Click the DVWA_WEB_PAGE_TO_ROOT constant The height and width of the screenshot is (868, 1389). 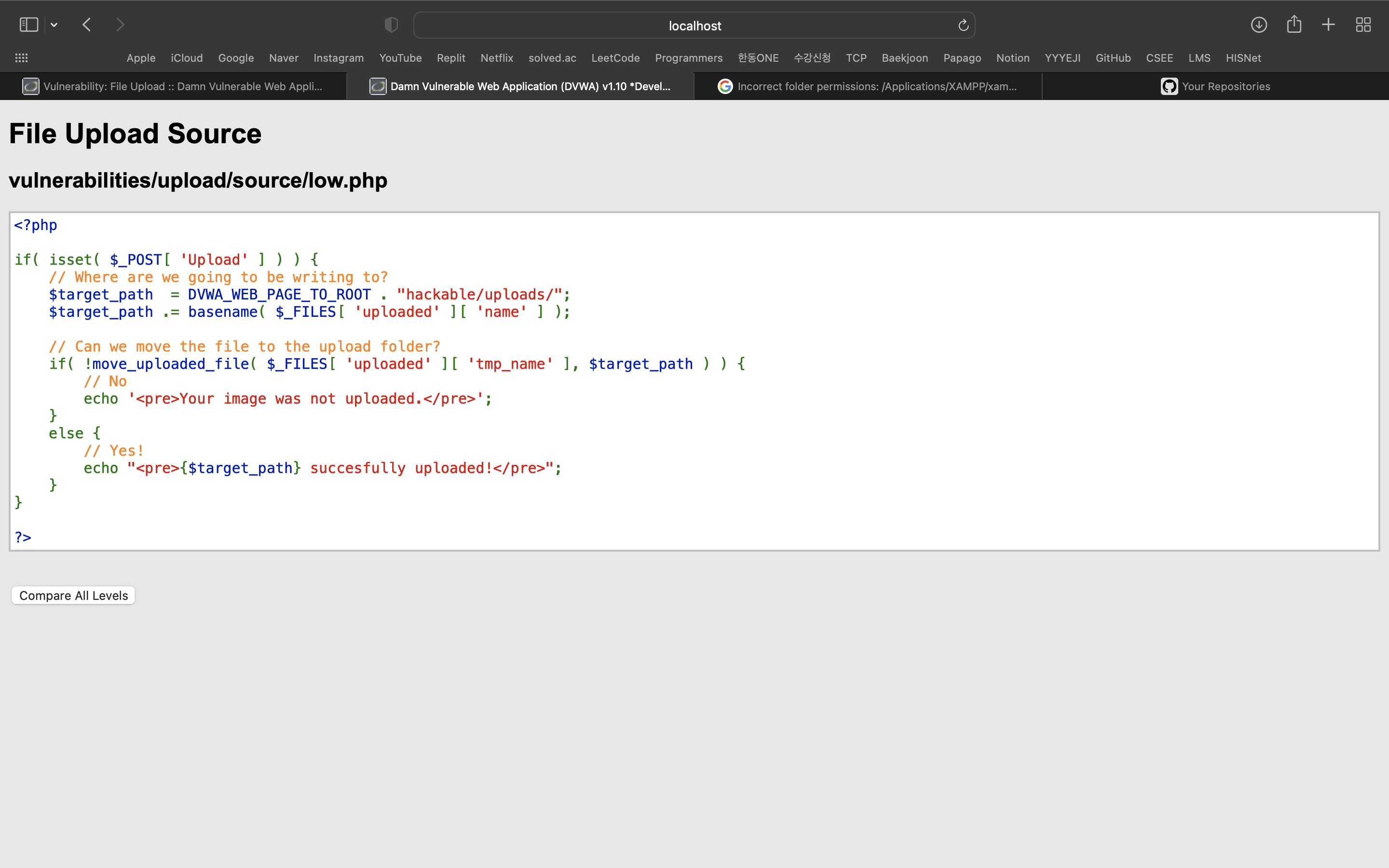280,295
